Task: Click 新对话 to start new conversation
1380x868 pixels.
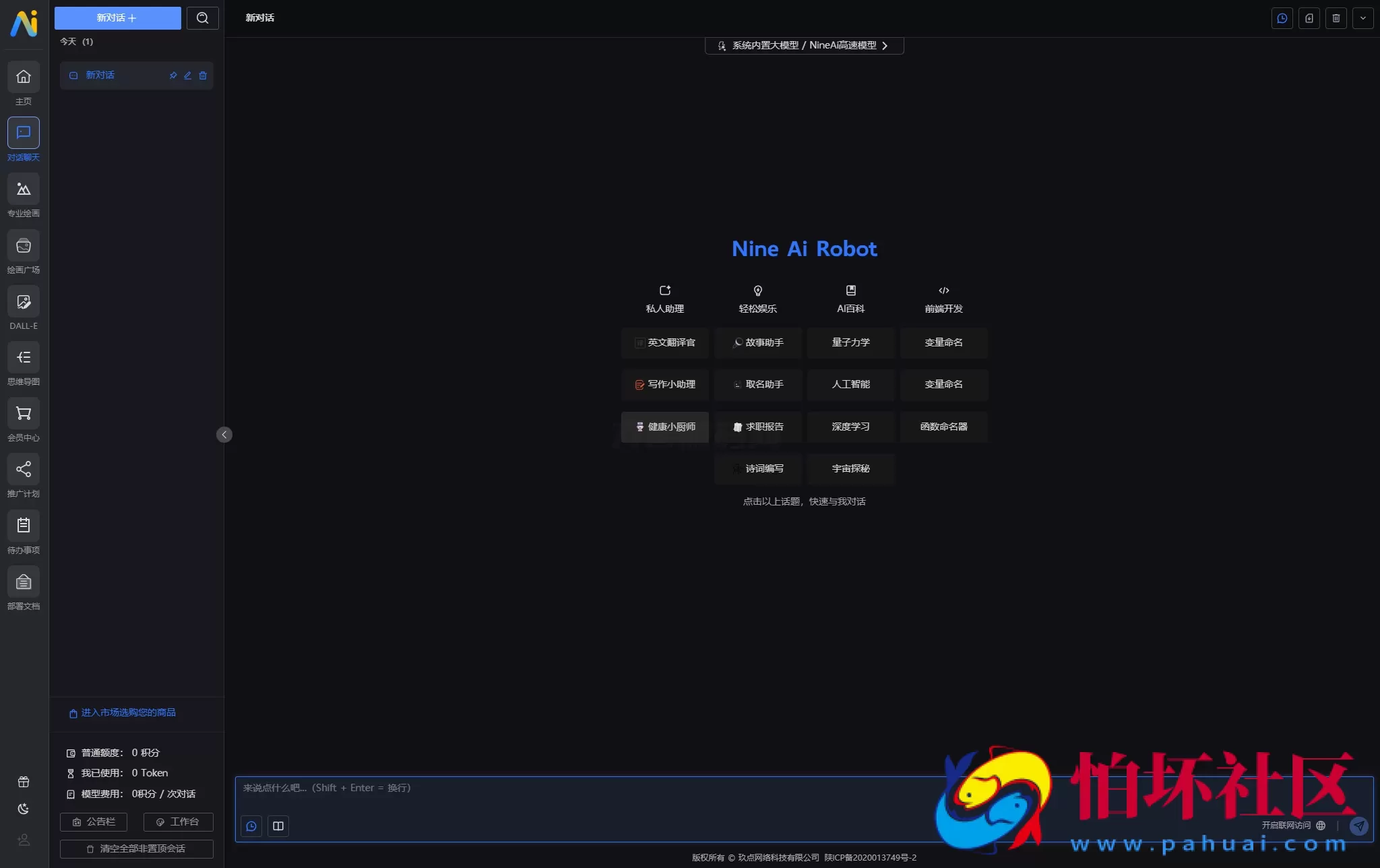Action: click(117, 18)
